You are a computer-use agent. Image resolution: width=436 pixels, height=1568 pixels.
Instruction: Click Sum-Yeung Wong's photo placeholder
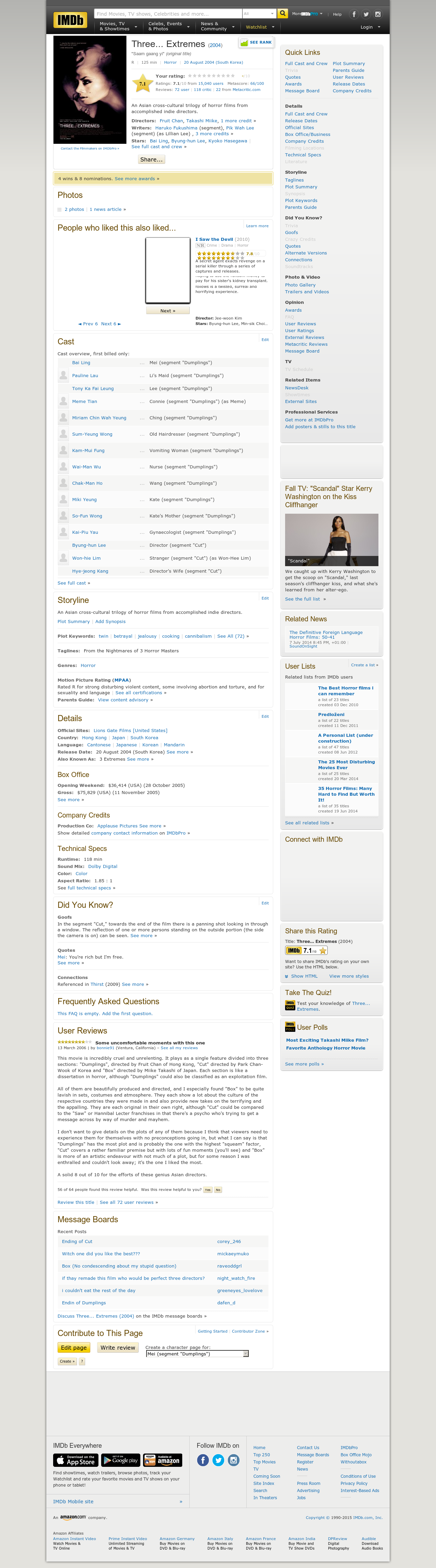(x=63, y=435)
